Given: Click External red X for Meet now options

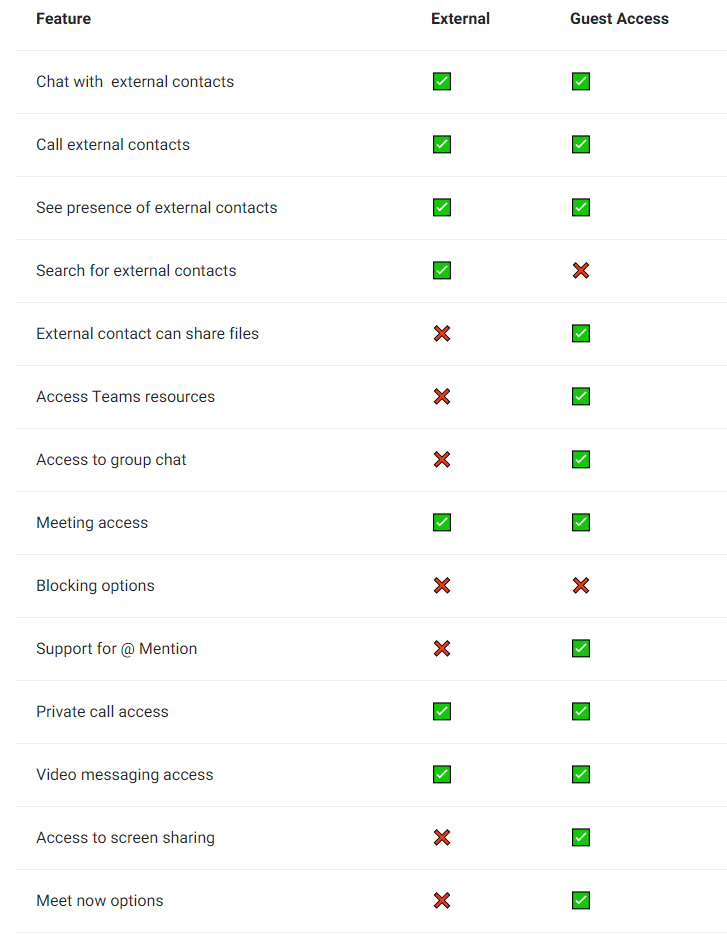Looking at the screenshot, I should (441, 901).
